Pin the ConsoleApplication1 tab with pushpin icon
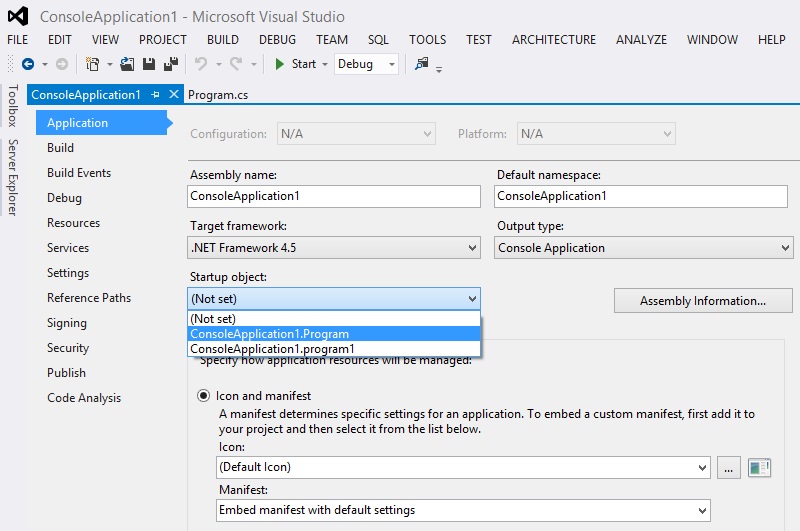The width and height of the screenshot is (800, 531). [x=155, y=95]
